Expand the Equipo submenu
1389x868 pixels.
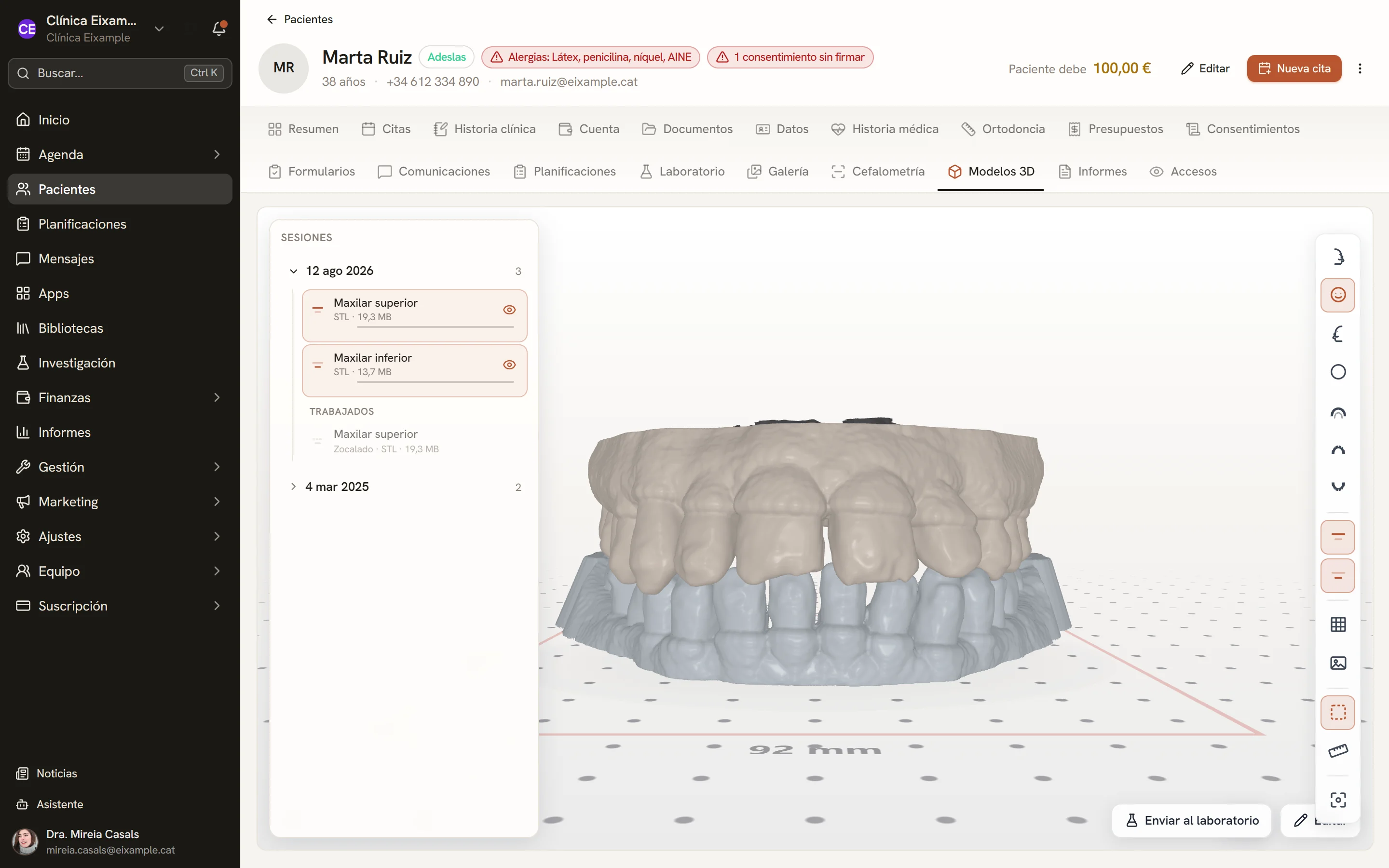click(x=217, y=571)
